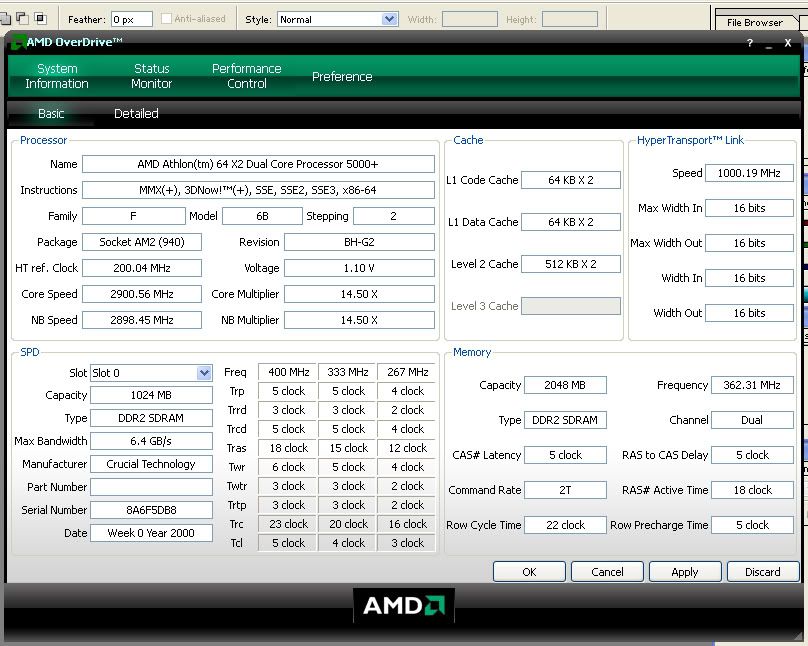
Task: Click the Apply button
Action: 685,572
